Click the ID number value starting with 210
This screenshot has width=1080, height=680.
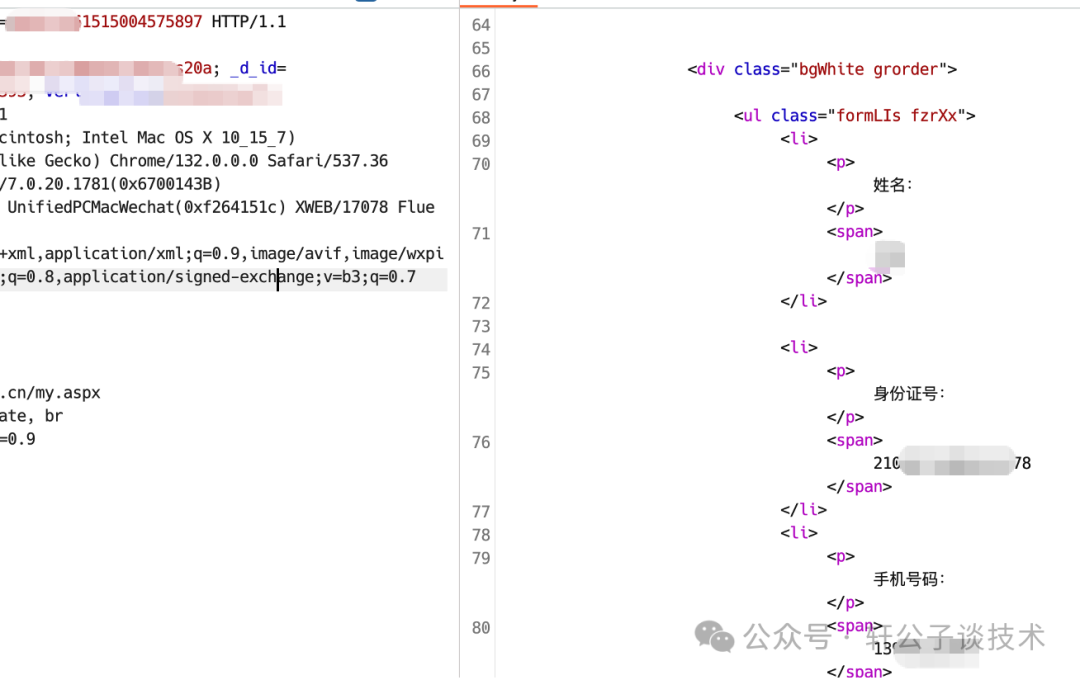pyautogui.click(x=952, y=463)
